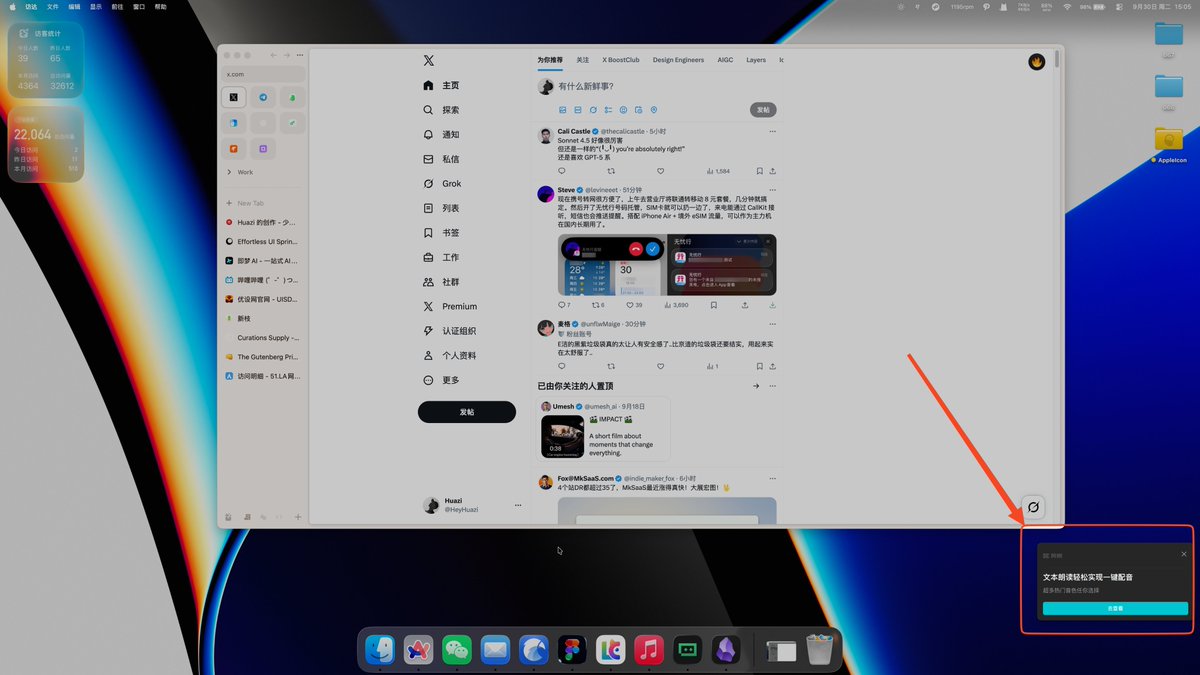Open Music in the Dock

coord(649,650)
